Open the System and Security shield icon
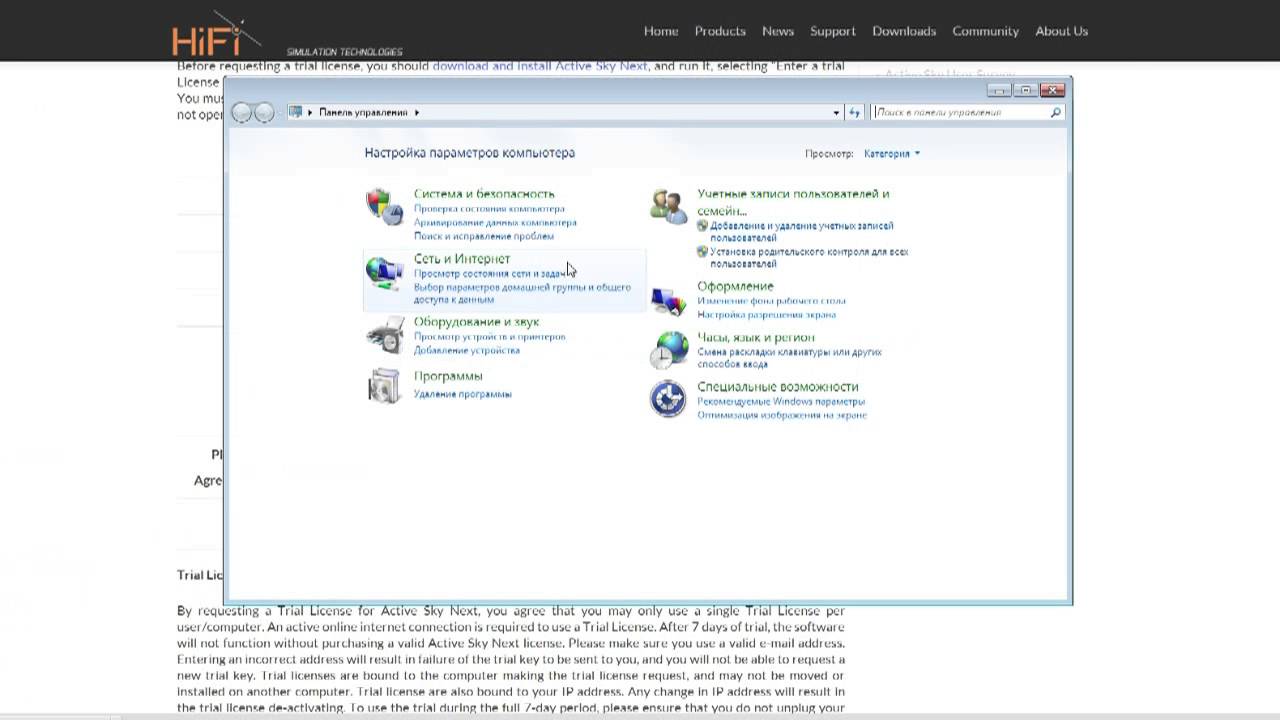This screenshot has width=1280, height=720. click(384, 207)
